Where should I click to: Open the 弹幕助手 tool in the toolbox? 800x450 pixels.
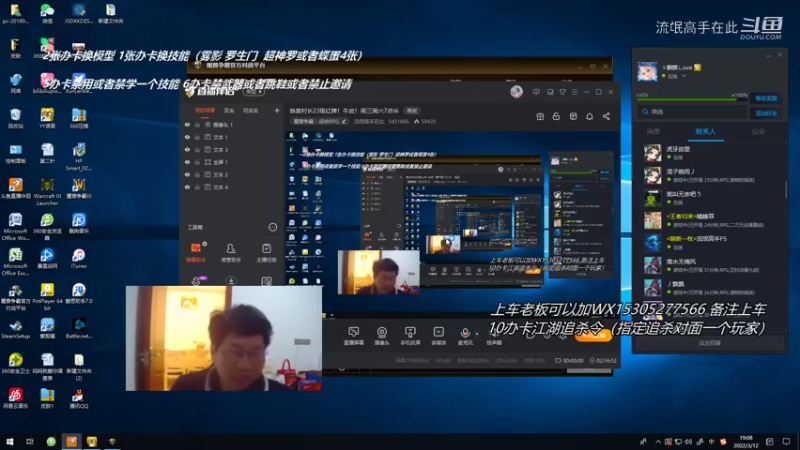[195, 253]
